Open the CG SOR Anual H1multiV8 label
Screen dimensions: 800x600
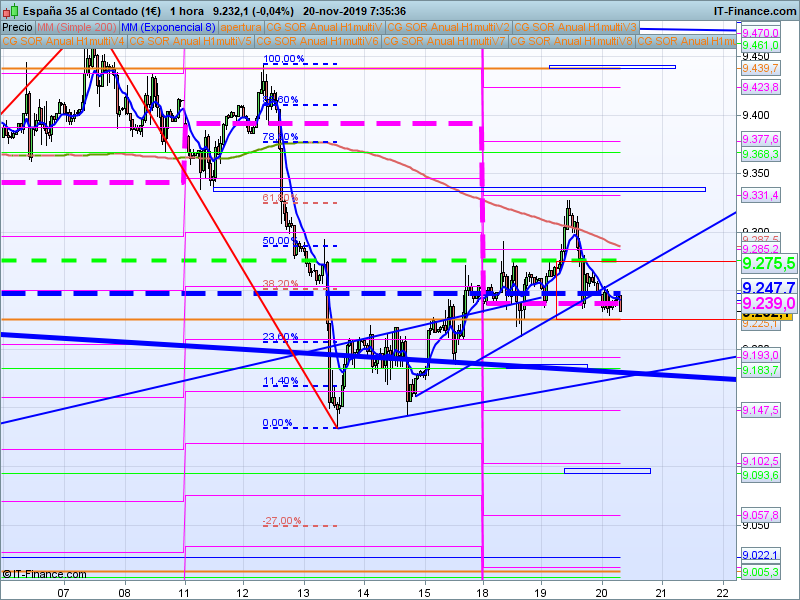[571, 41]
